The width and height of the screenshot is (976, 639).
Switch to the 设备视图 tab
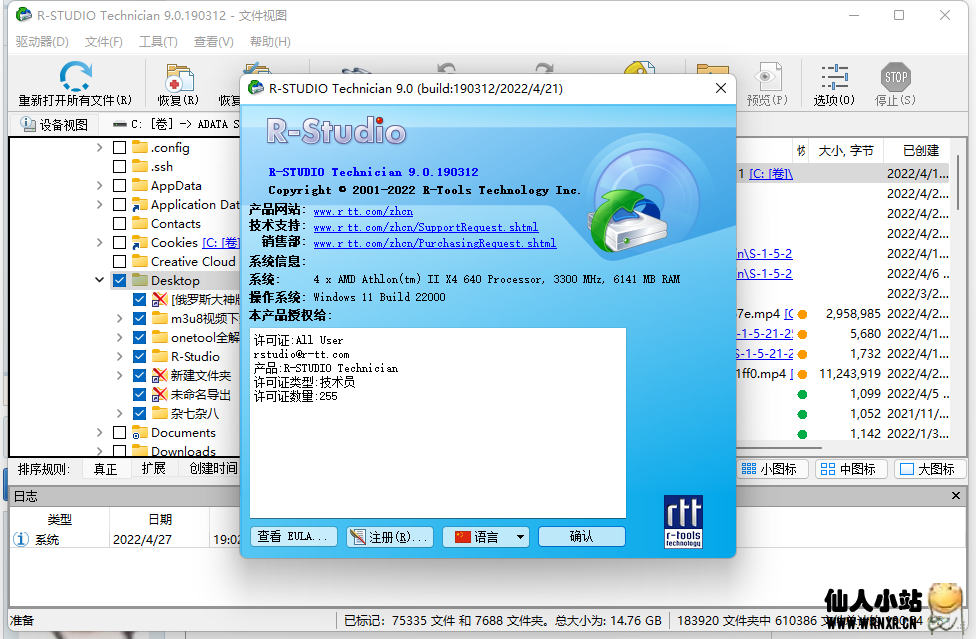(x=54, y=124)
